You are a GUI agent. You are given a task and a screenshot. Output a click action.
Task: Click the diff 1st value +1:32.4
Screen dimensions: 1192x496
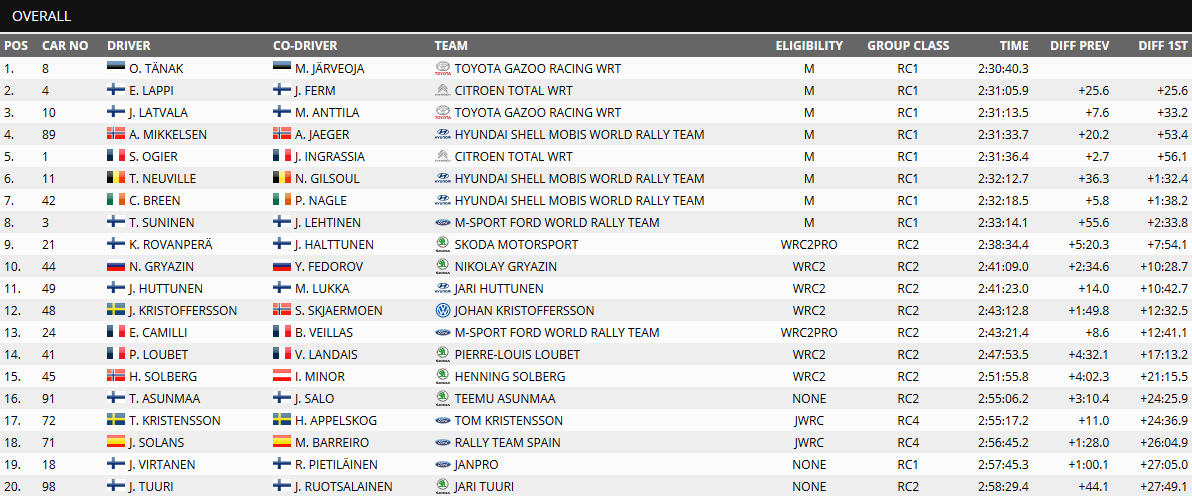pyautogui.click(x=1167, y=179)
